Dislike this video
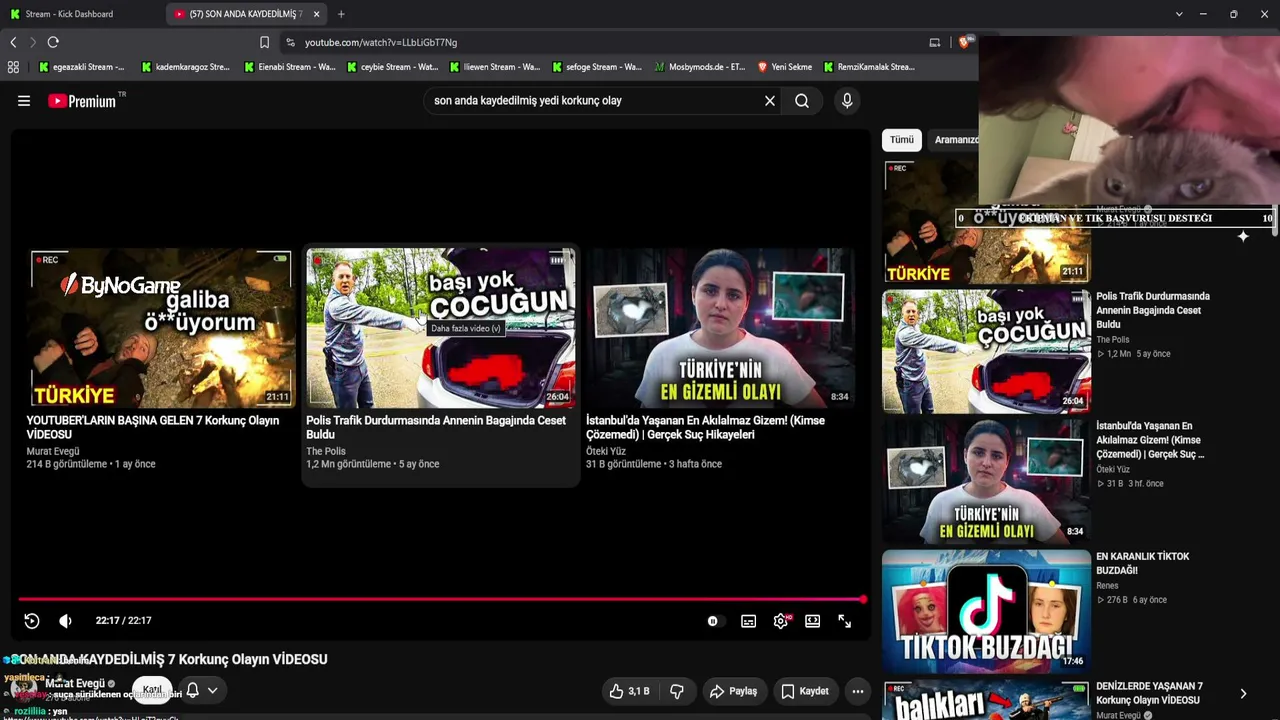 tap(677, 691)
